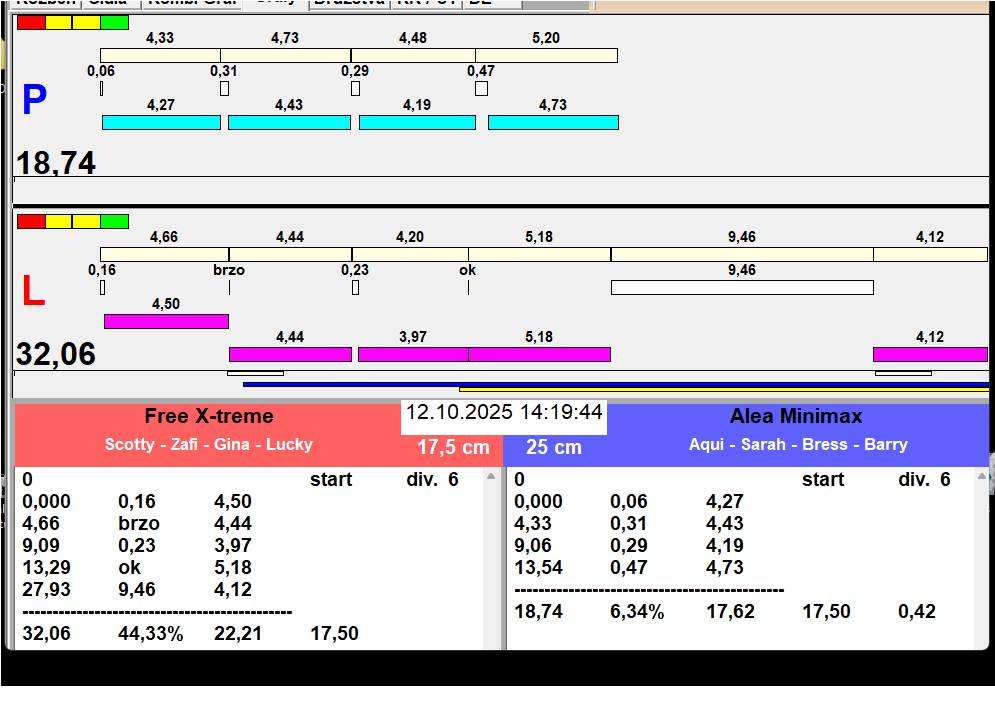Click the red start light in lane L
The image size is (995, 716).
[x=31, y=221]
